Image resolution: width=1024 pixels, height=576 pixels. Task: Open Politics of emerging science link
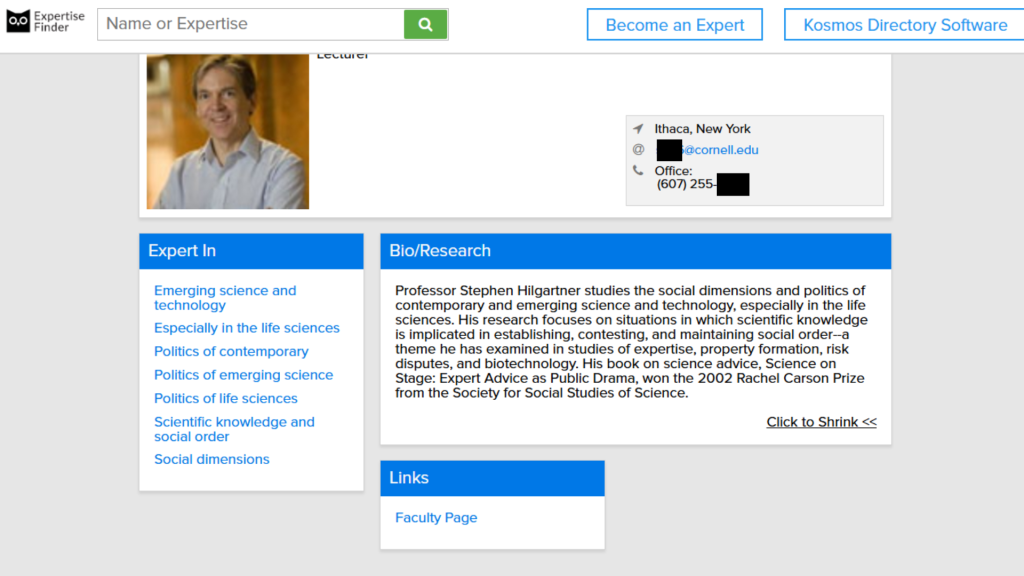pos(244,375)
